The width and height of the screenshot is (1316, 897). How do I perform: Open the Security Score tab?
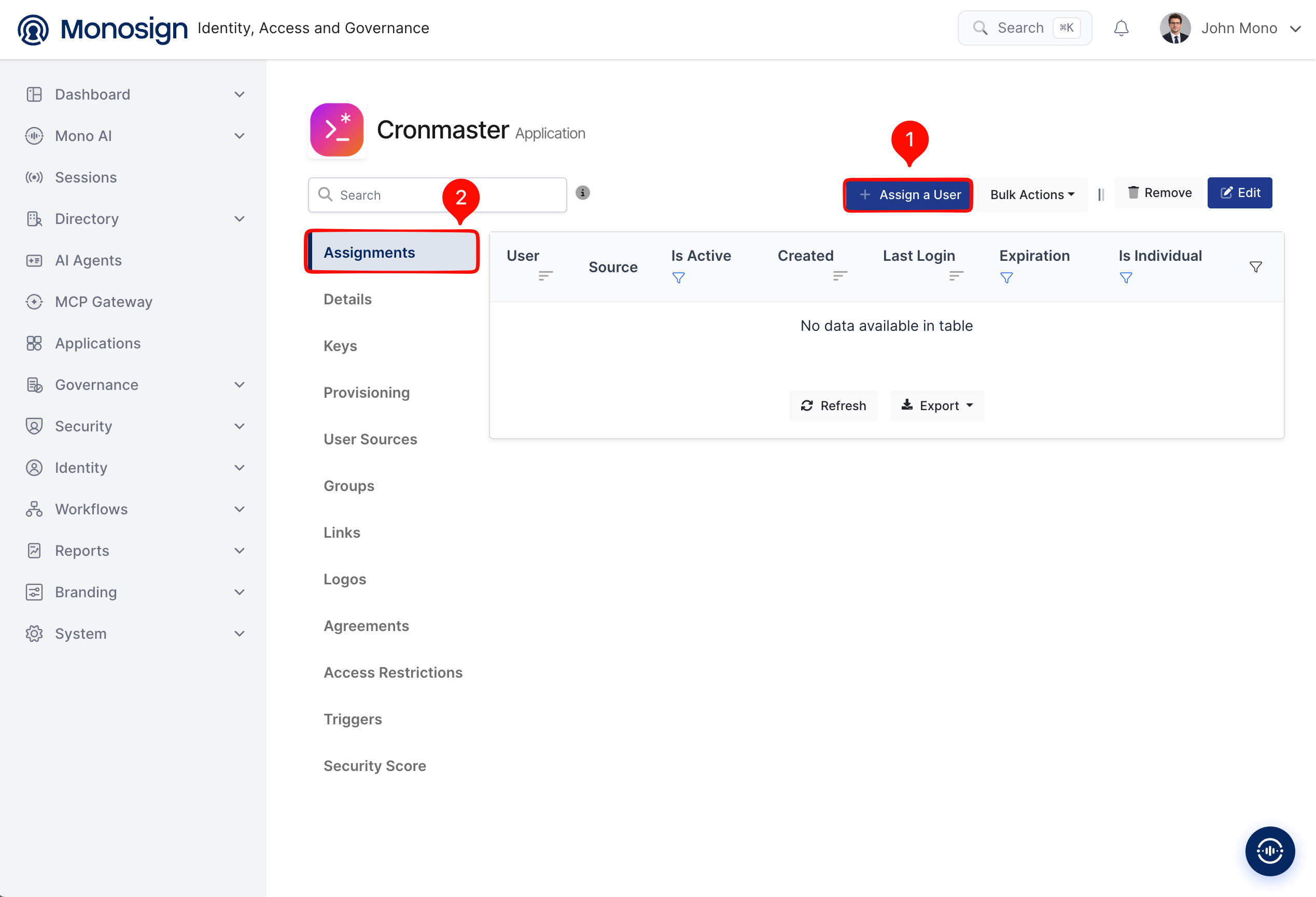[x=374, y=766]
